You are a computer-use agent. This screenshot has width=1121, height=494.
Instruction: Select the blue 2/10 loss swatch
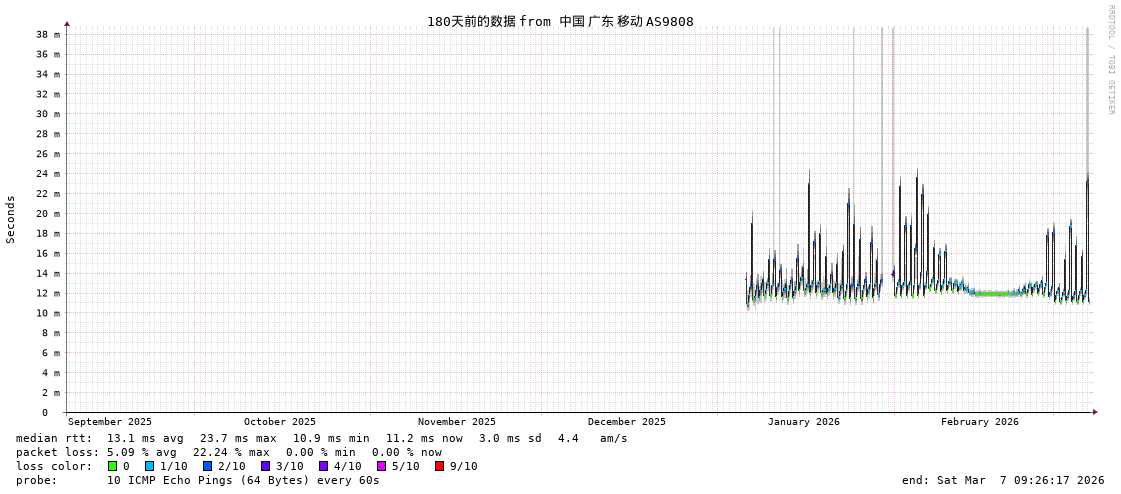pyautogui.click(x=208, y=466)
